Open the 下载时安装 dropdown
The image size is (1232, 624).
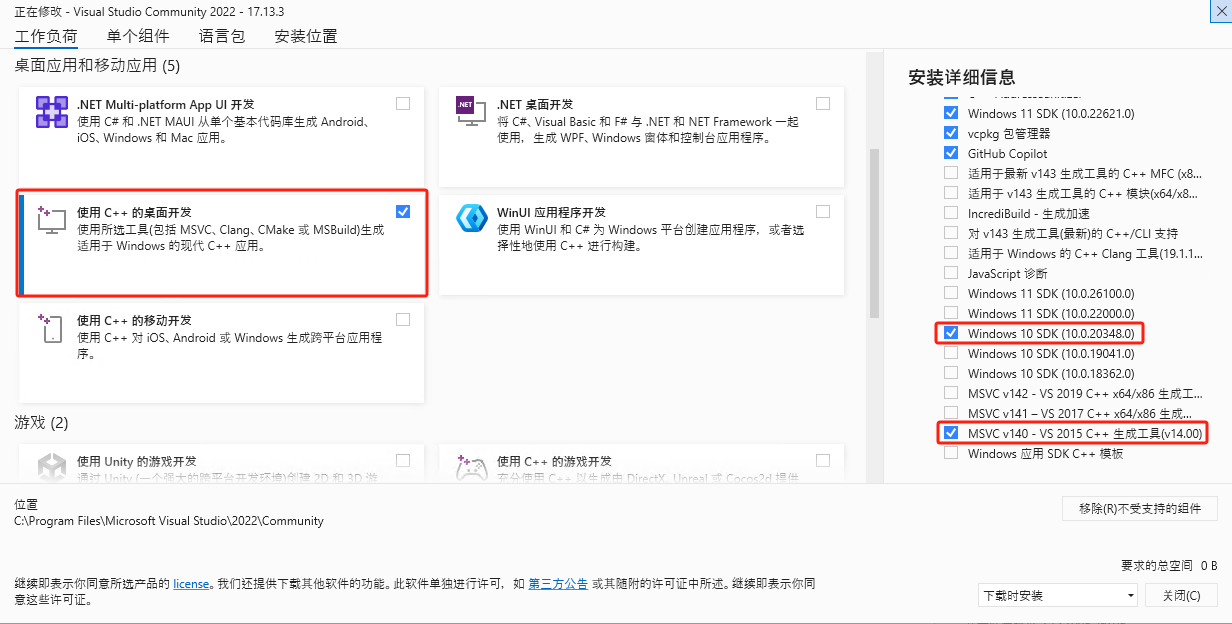(x=1058, y=595)
